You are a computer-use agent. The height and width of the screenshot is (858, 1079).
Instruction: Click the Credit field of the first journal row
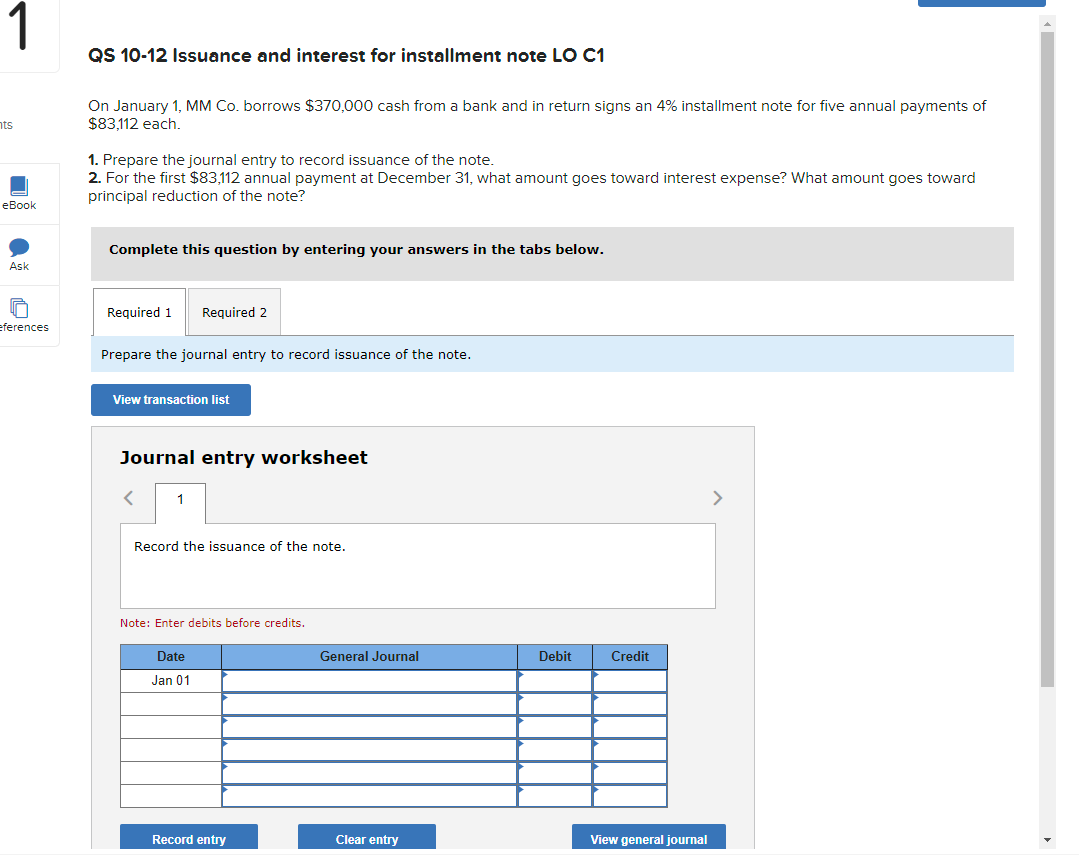[629, 680]
